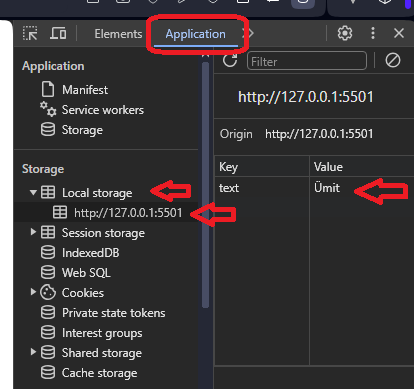The width and height of the screenshot is (414, 389).
Task: Open DevTools settings gear
Action: [x=345, y=33]
